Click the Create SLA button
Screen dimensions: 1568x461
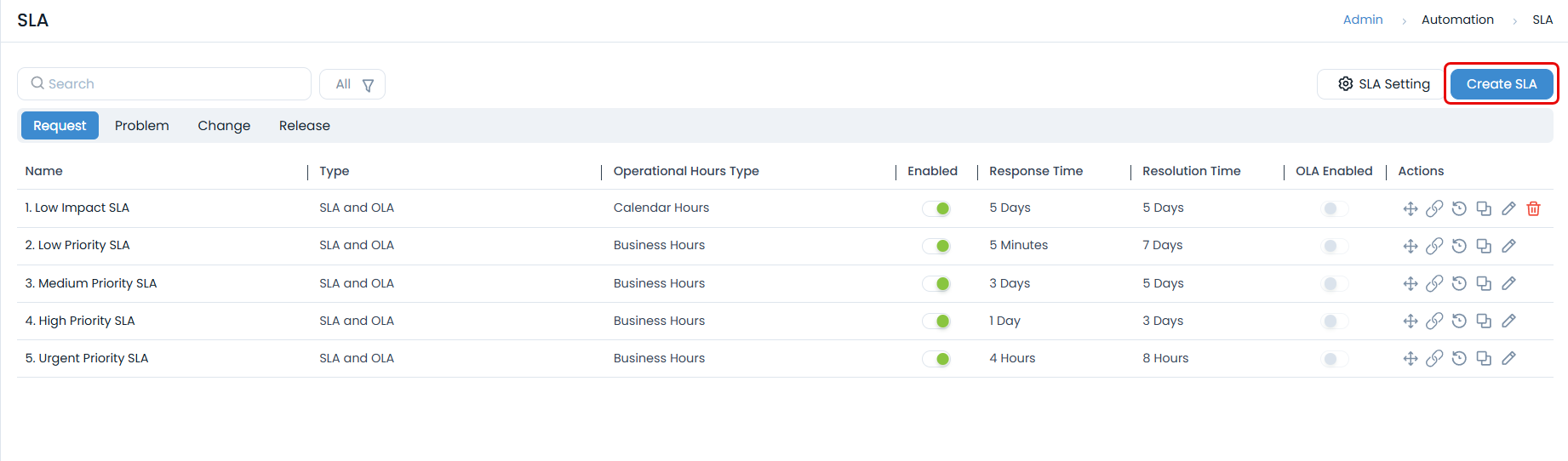(x=1501, y=84)
